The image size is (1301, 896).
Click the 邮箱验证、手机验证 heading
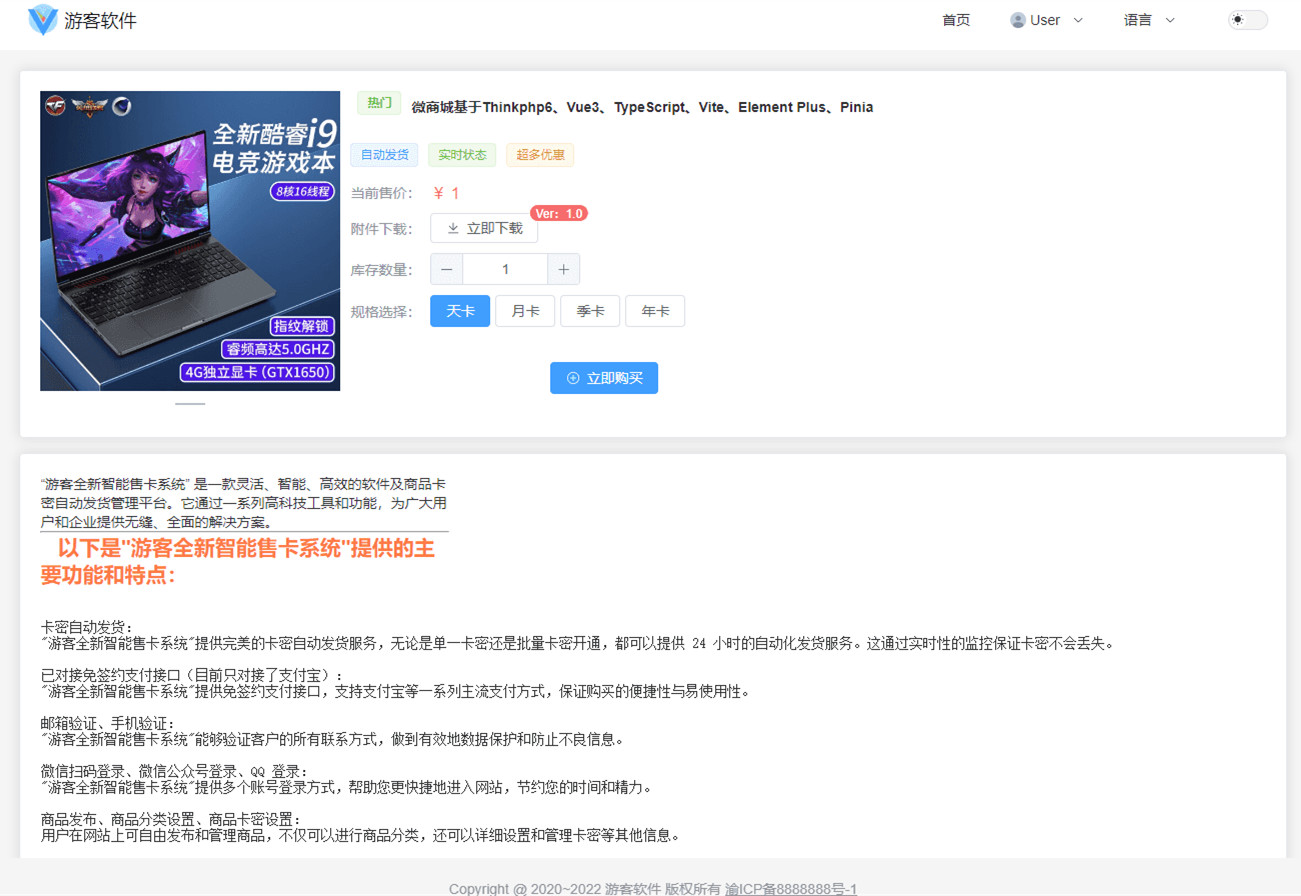[x=108, y=723]
